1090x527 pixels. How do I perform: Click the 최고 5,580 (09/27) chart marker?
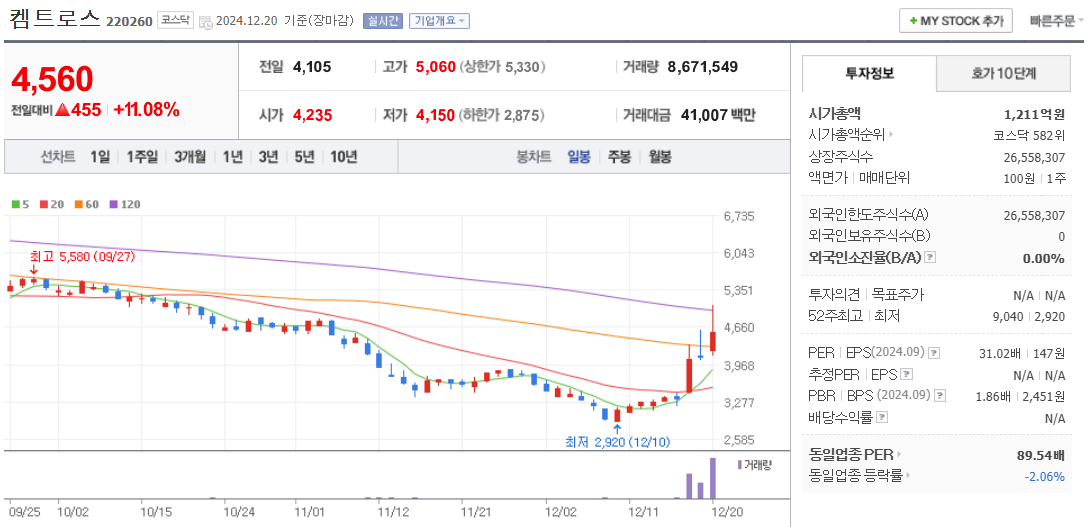pos(81,257)
